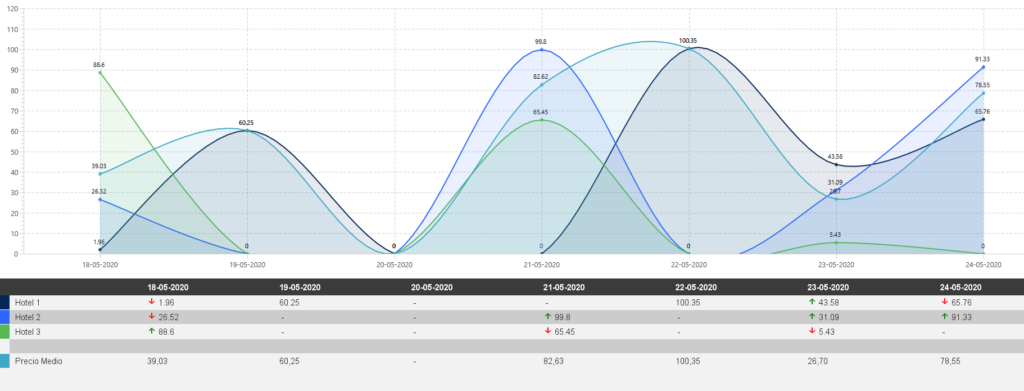Click the 78.55 data point on the chart
This screenshot has height=391, width=1024.
pos(983,93)
